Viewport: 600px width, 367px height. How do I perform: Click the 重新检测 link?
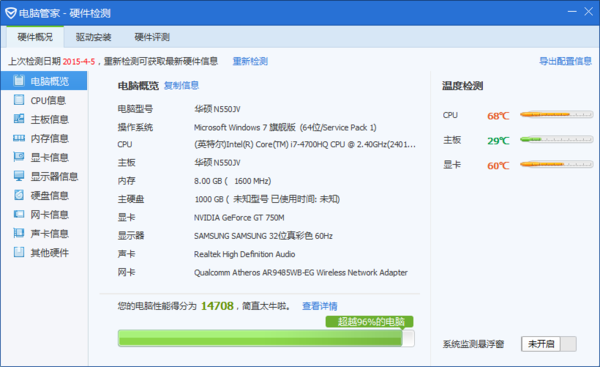pyautogui.click(x=250, y=61)
